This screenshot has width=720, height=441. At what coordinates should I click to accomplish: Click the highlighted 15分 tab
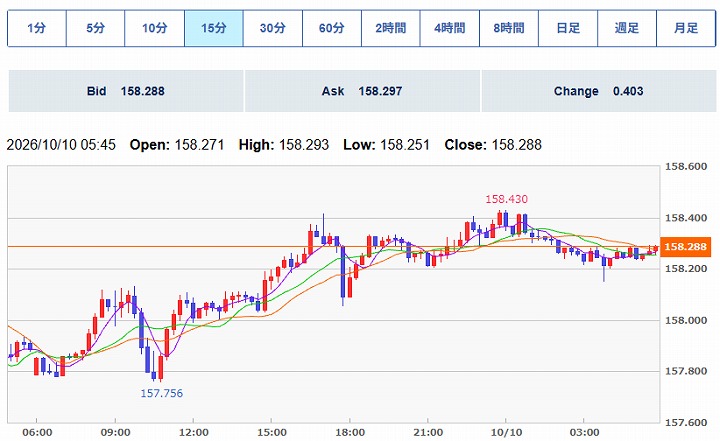coord(214,28)
